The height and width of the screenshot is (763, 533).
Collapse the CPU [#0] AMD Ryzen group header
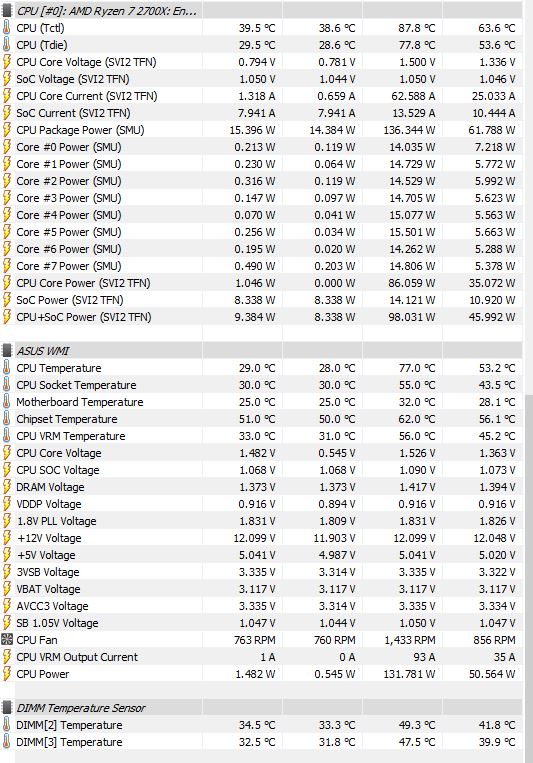point(106,11)
